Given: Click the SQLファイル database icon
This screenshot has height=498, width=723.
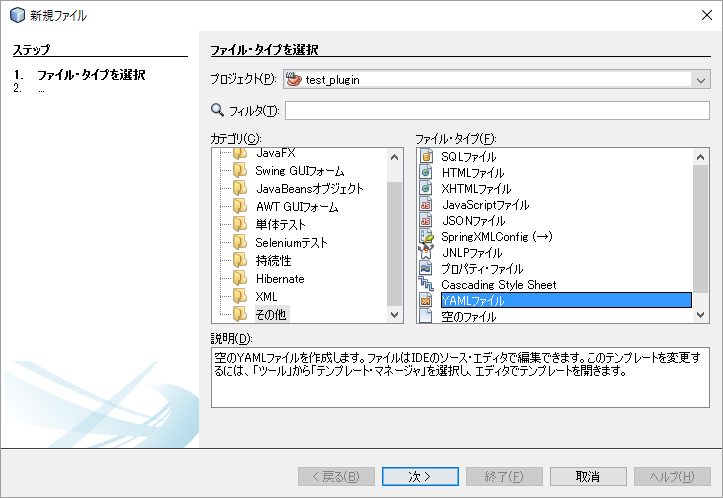Looking at the screenshot, I should pyautogui.click(x=426, y=157).
